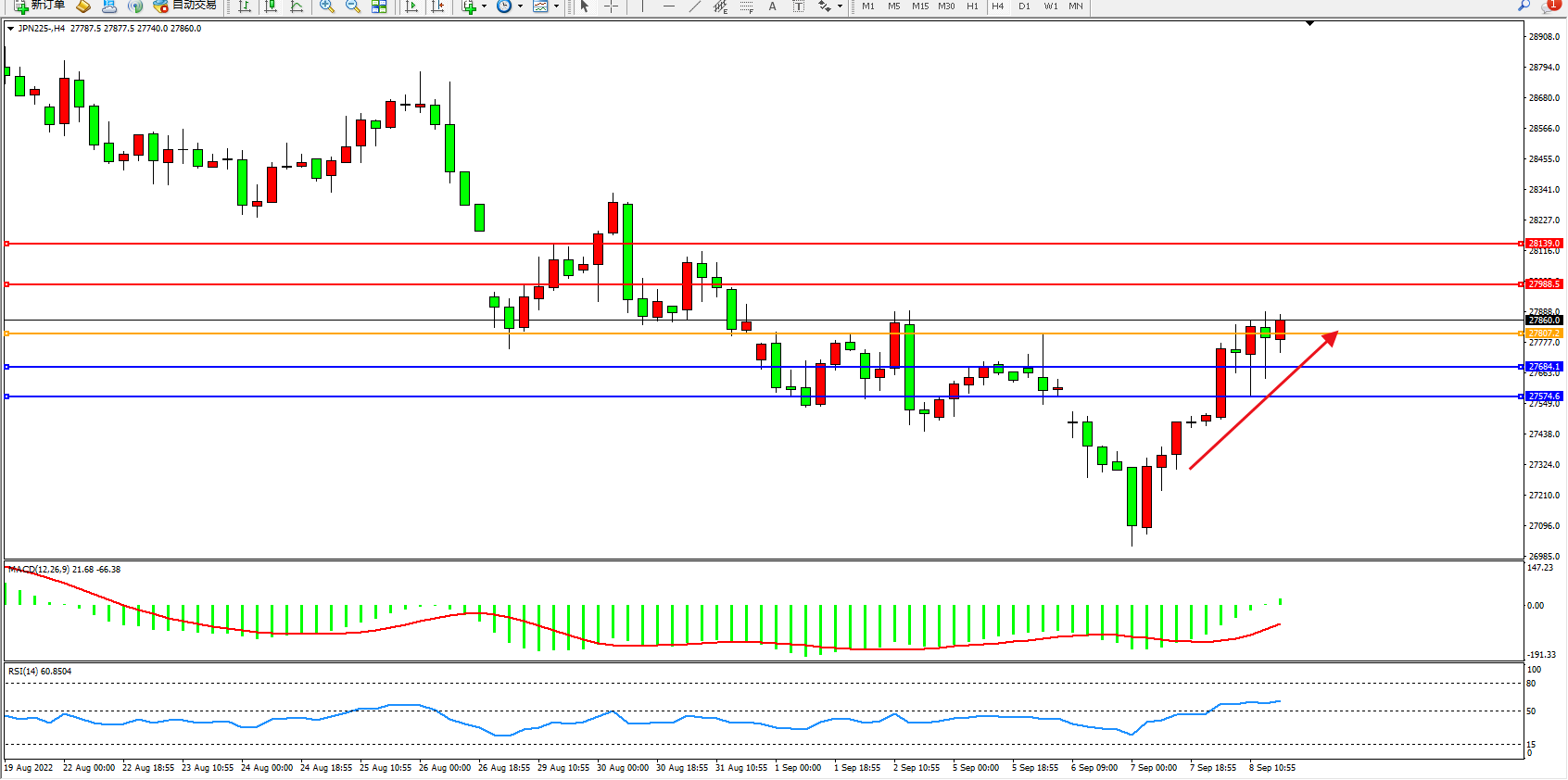This screenshot has width=1568, height=780.
Task: Select the trendline drawing tool
Action: tap(694, 6)
